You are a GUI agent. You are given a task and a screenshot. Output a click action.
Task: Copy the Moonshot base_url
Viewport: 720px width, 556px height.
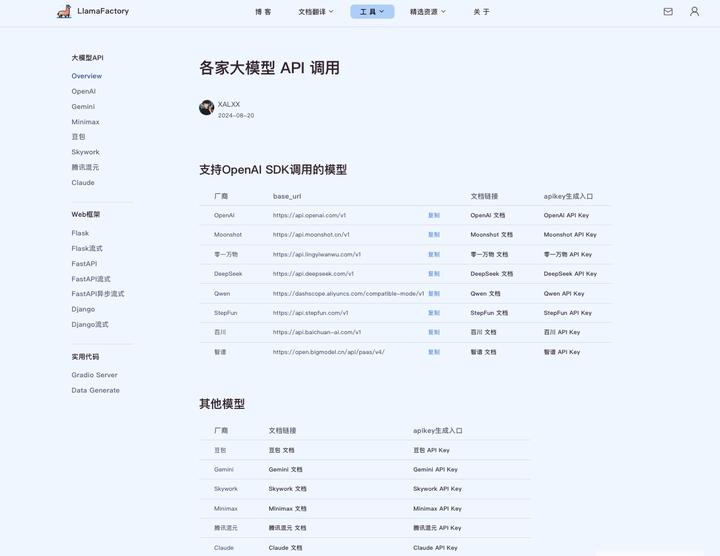(x=434, y=235)
